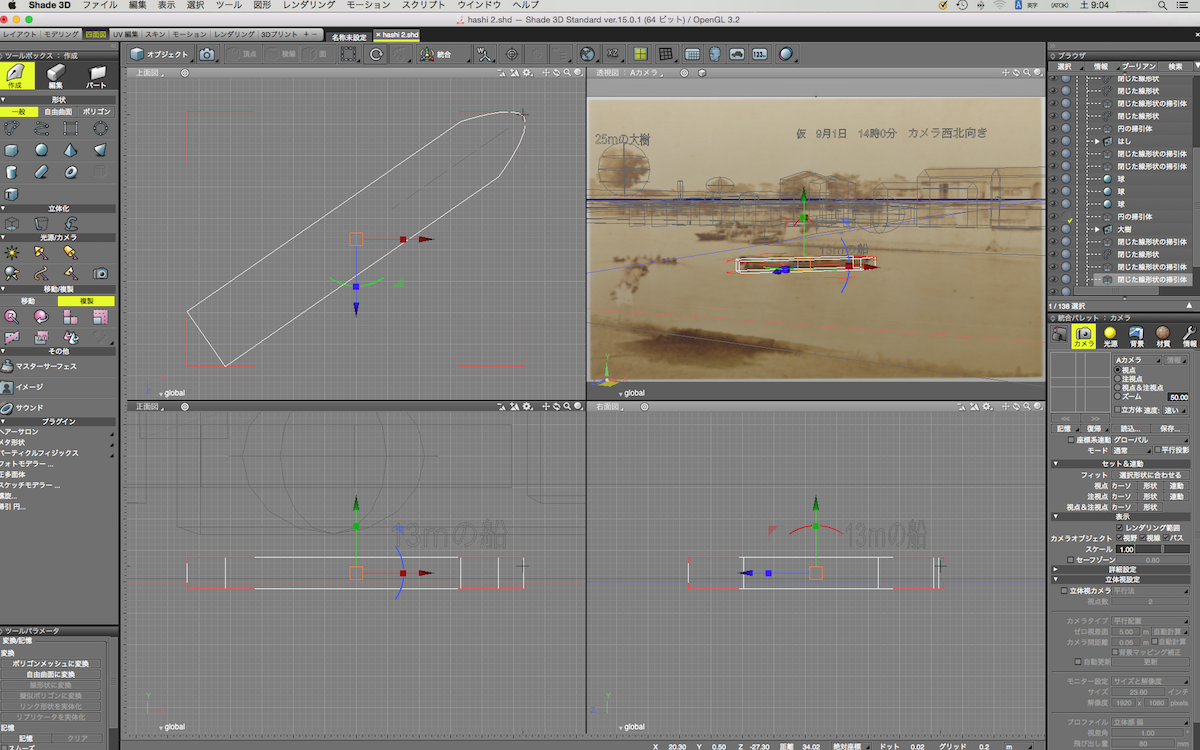Switch to the 自由曲面 shape tab
Screen dimensions: 1200x750
click(58, 112)
